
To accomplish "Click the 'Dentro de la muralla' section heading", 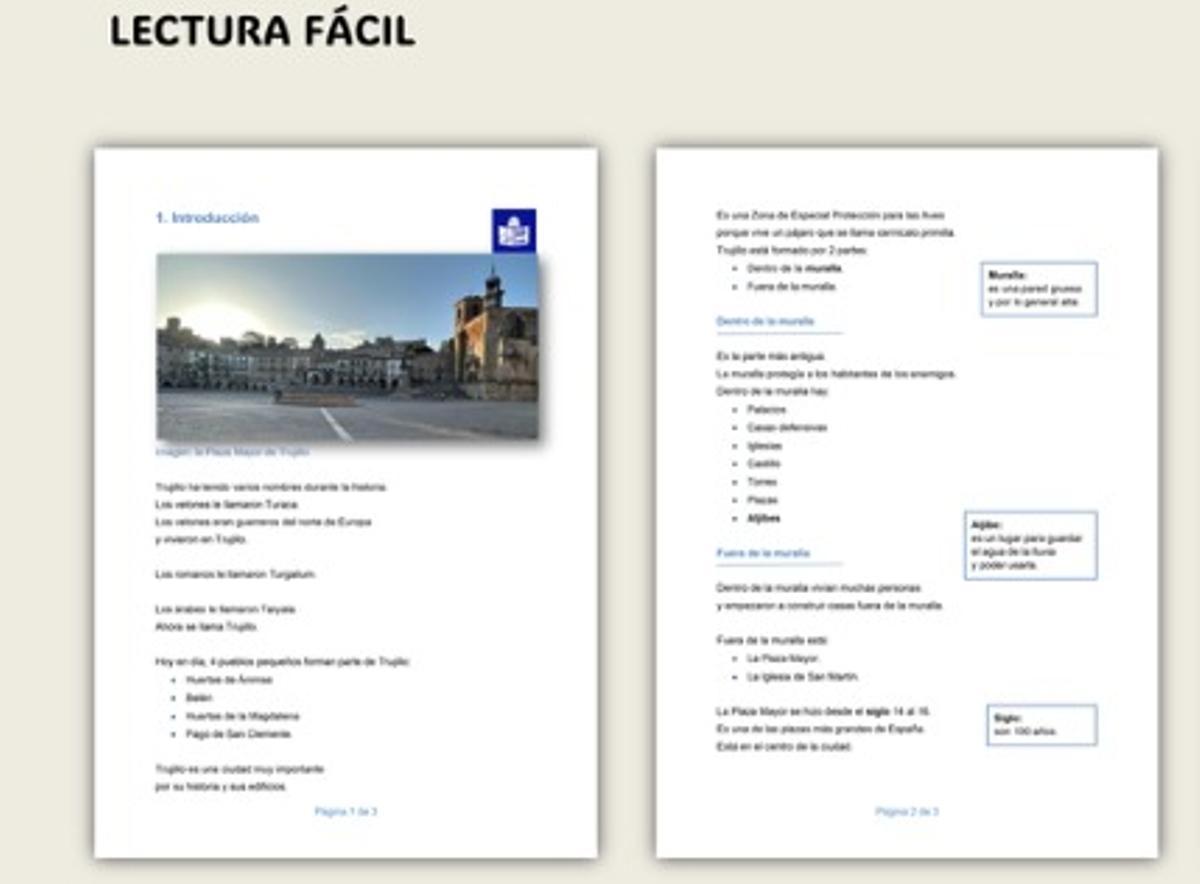I will coord(765,322).
